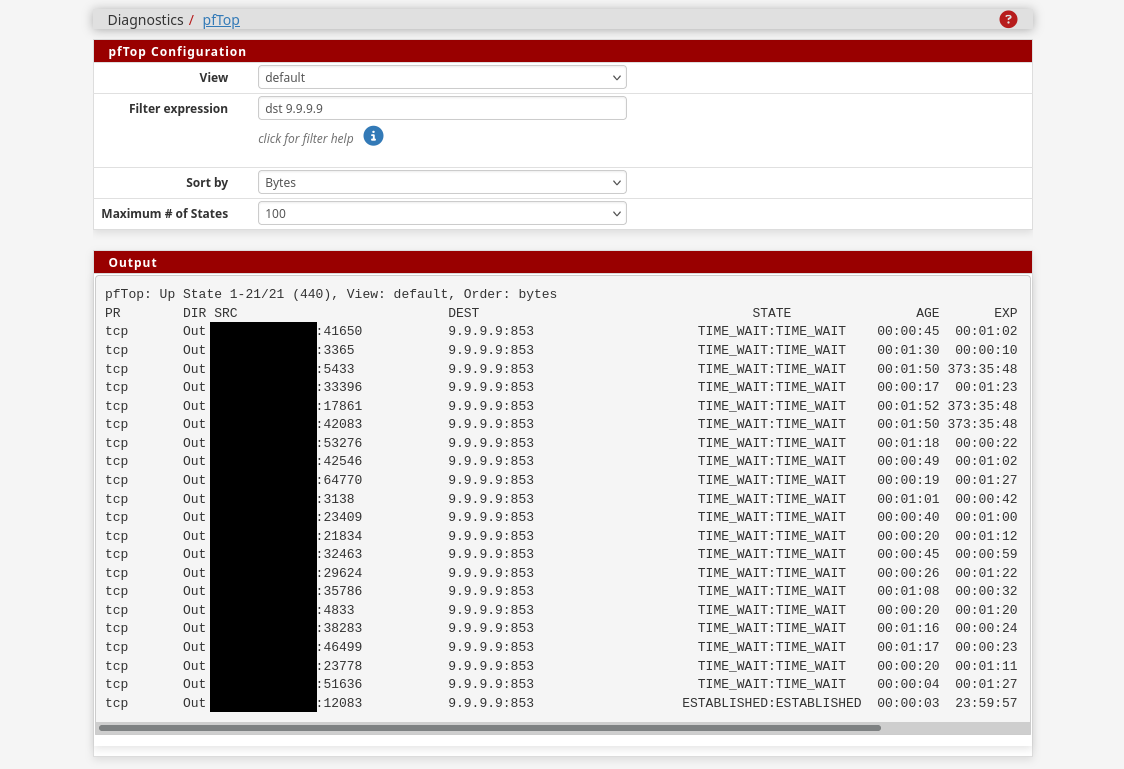Click source port :41650 in output
The image size is (1124, 769).
pyautogui.click(x=340, y=331)
